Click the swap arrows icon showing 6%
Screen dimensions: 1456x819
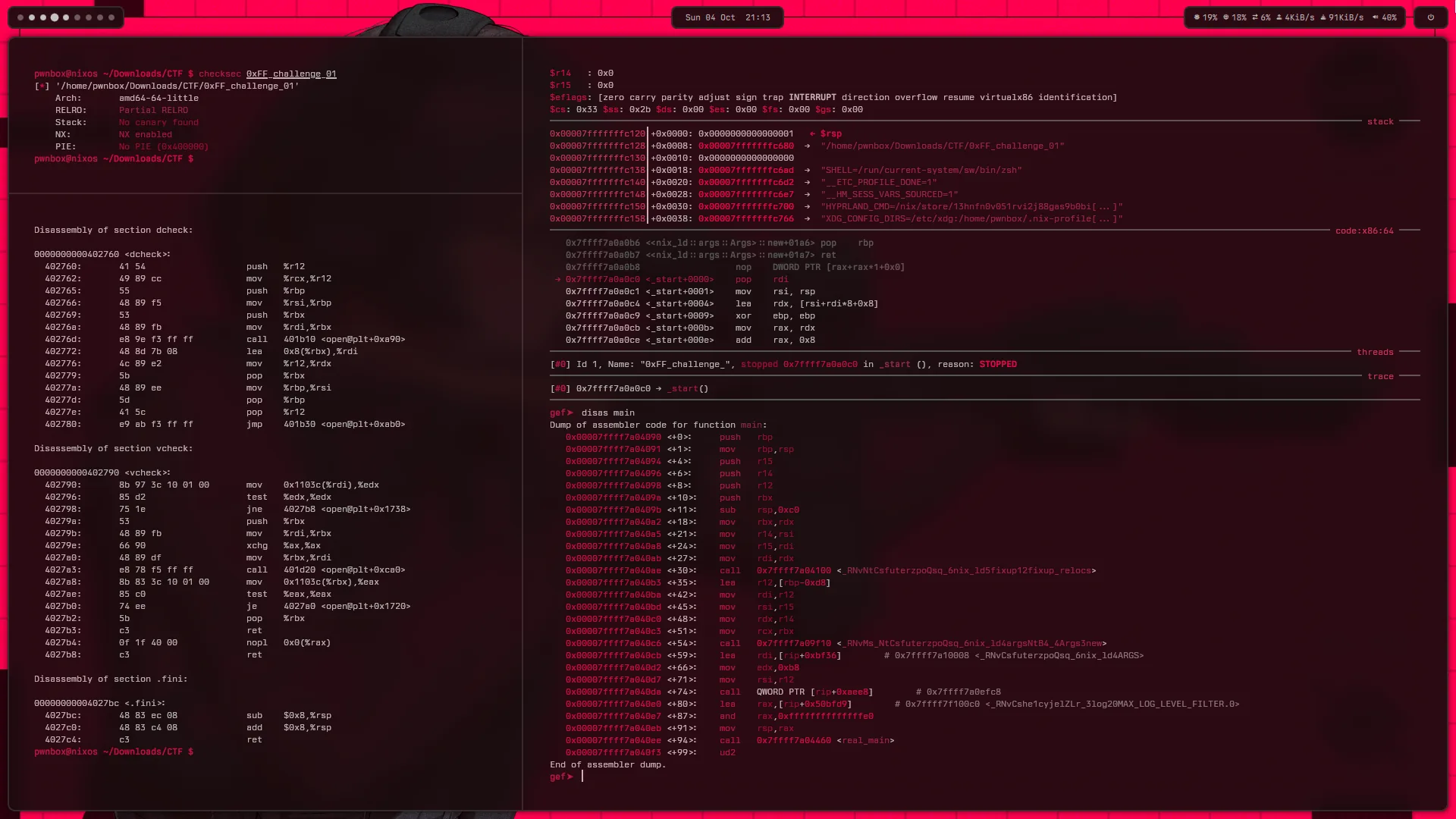pyautogui.click(x=1255, y=17)
